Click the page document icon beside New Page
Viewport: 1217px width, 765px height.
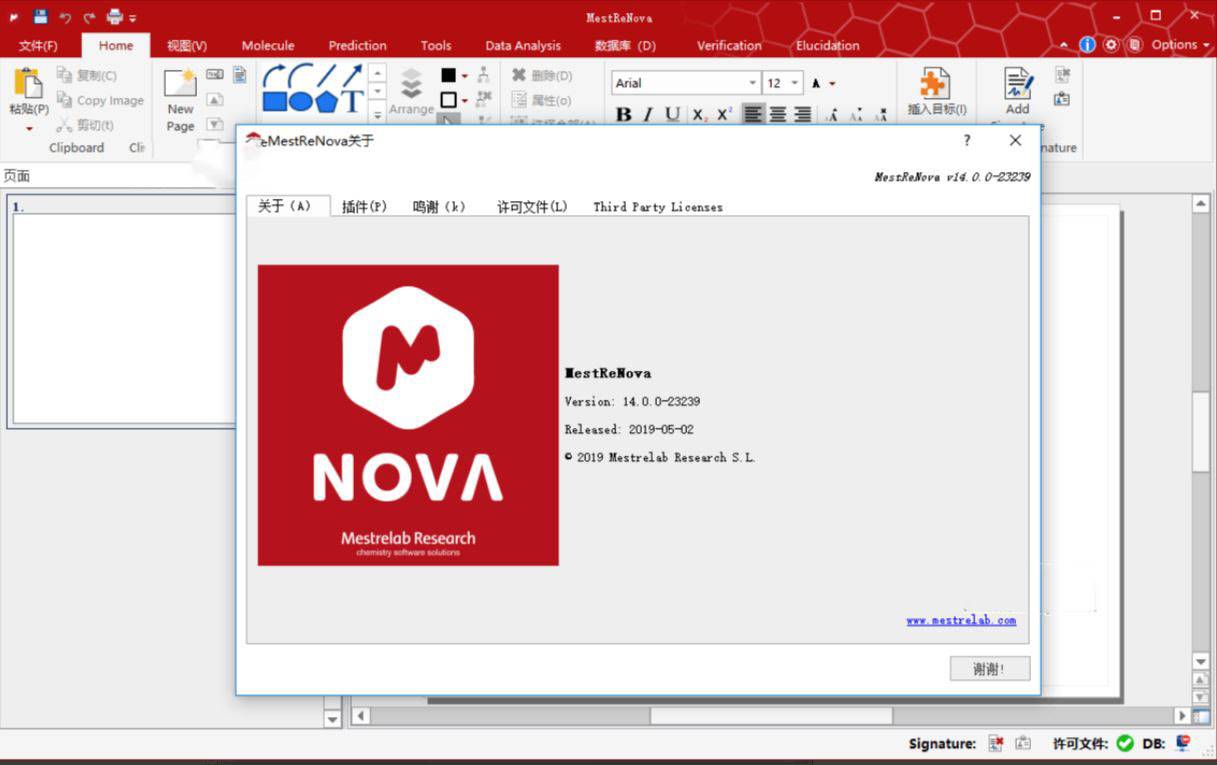(240, 74)
